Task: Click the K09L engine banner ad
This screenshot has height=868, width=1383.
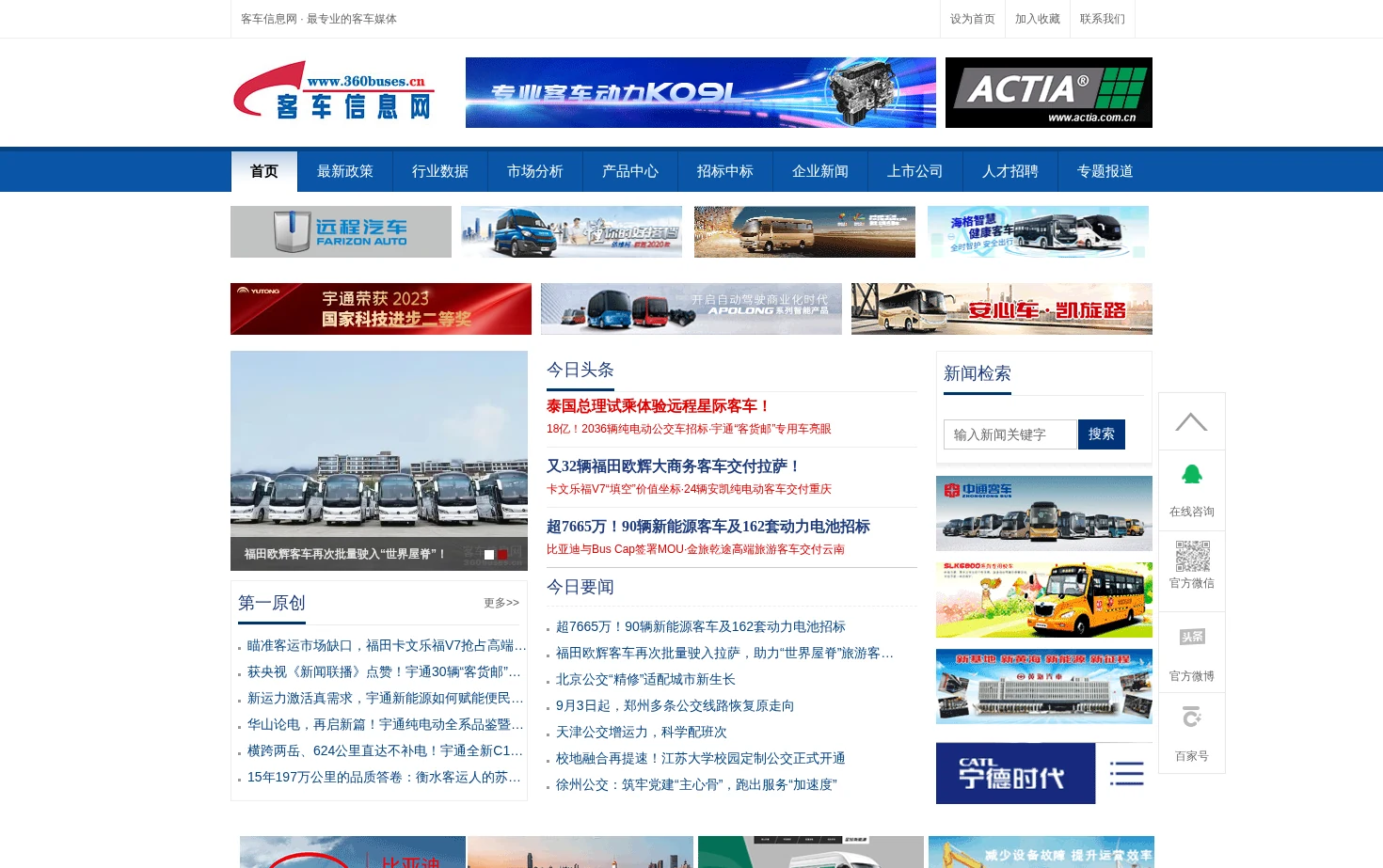Action: pyautogui.click(x=701, y=92)
